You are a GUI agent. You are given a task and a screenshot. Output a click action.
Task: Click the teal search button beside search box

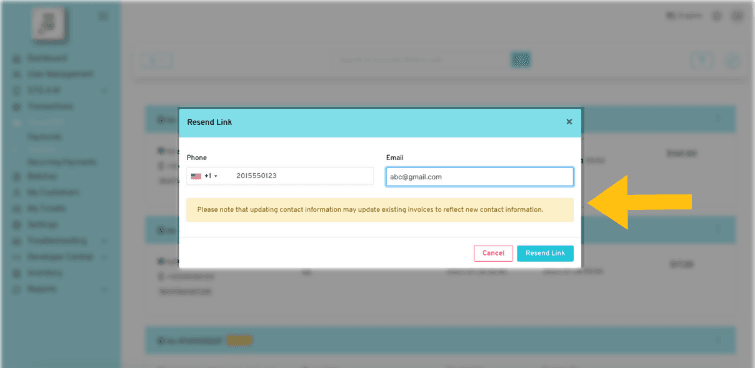point(521,60)
